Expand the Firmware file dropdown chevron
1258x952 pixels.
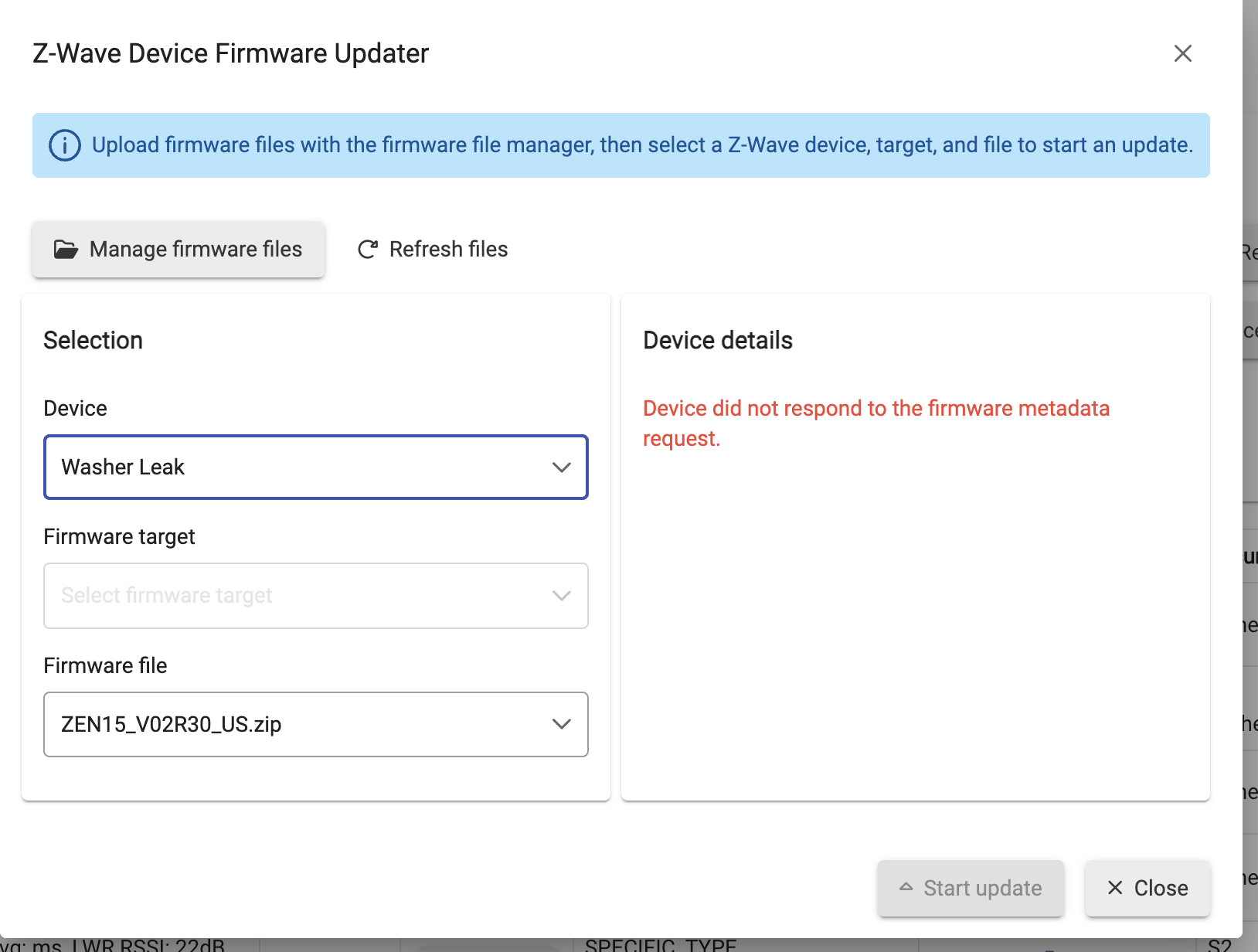[562, 724]
